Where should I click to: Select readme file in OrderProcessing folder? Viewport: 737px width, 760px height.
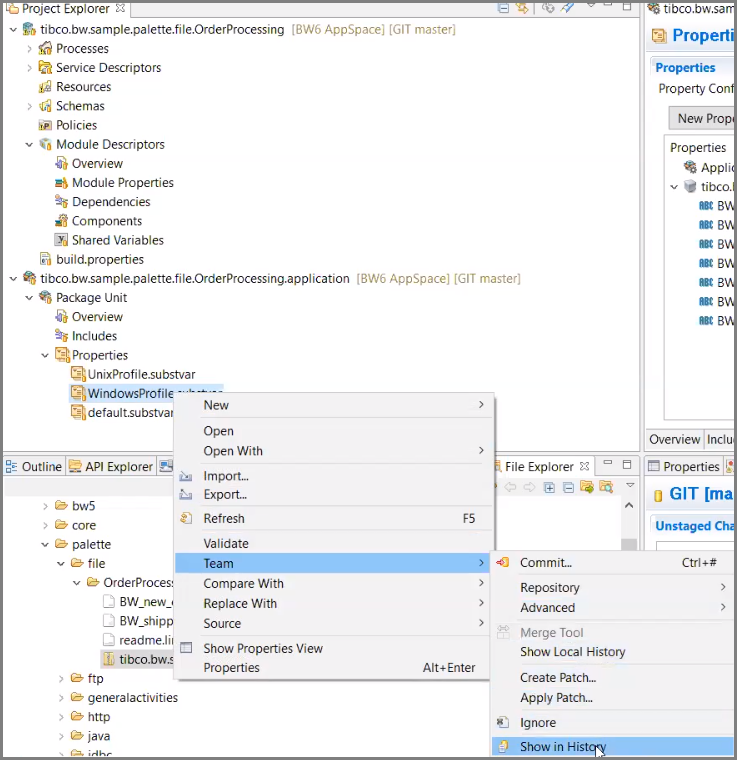coord(138,640)
